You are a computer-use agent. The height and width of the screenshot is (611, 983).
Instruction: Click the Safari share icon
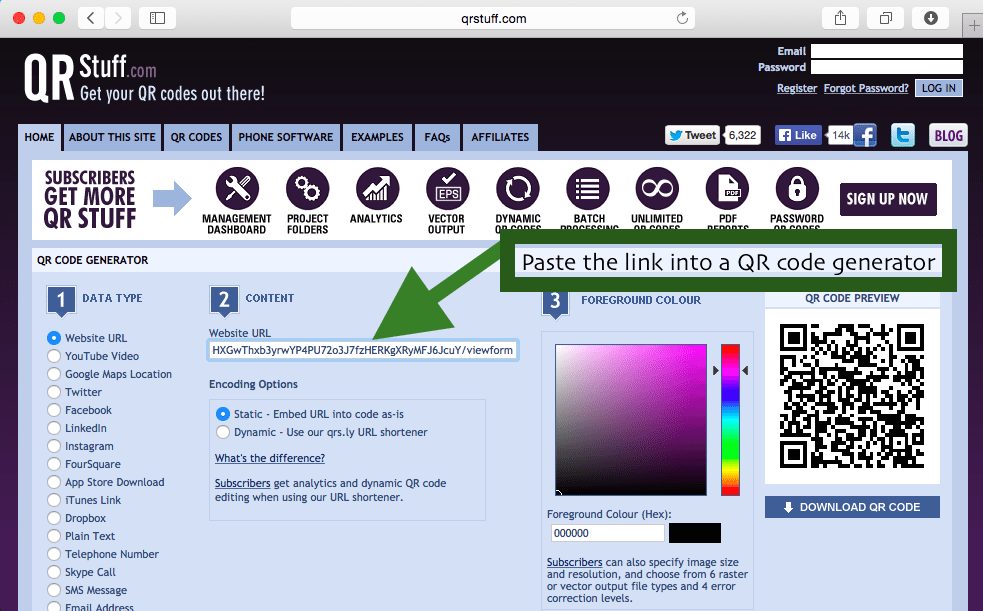click(x=840, y=18)
